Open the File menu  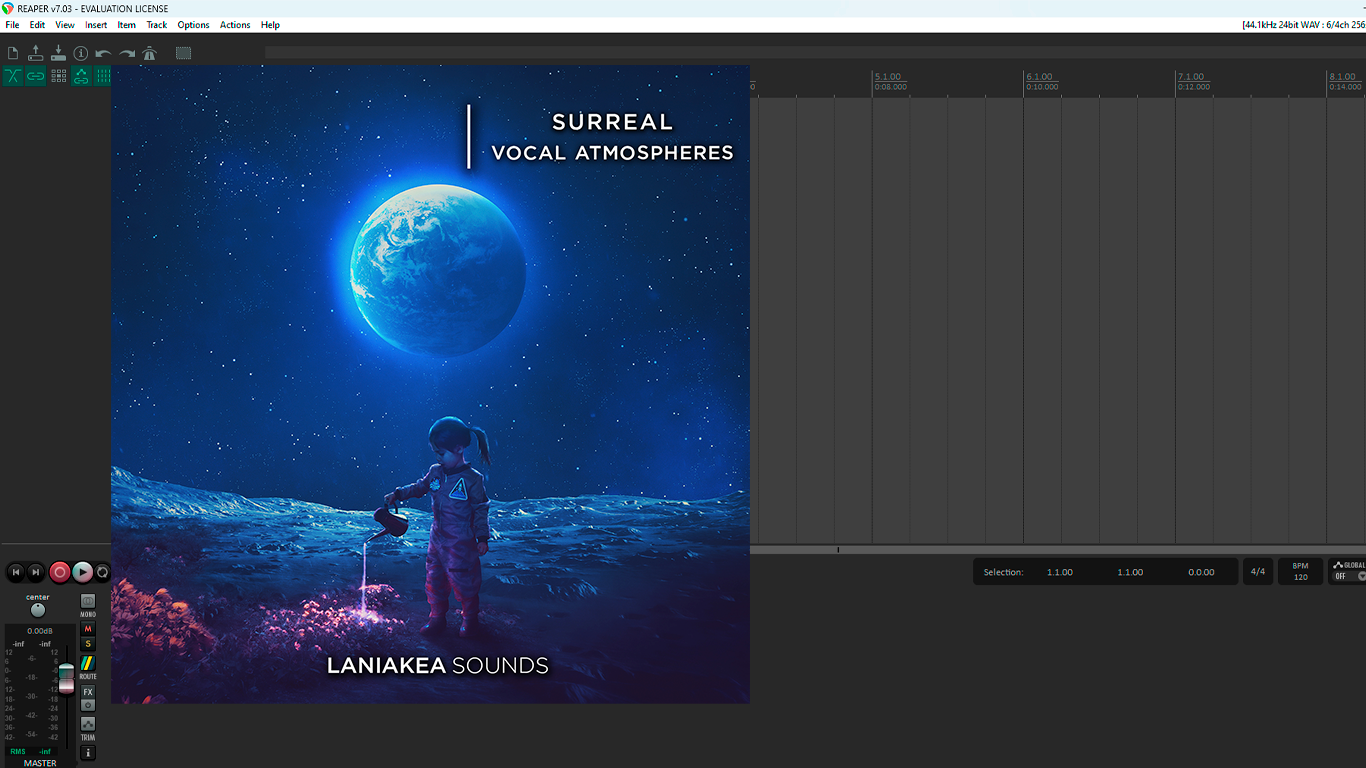pos(12,25)
